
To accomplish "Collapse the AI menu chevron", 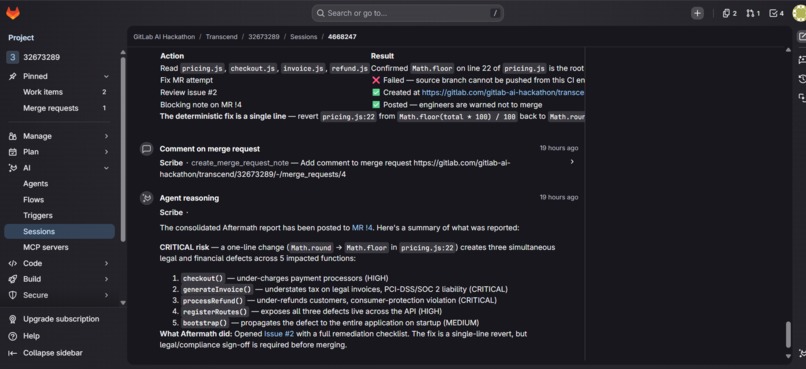I will (106, 168).
